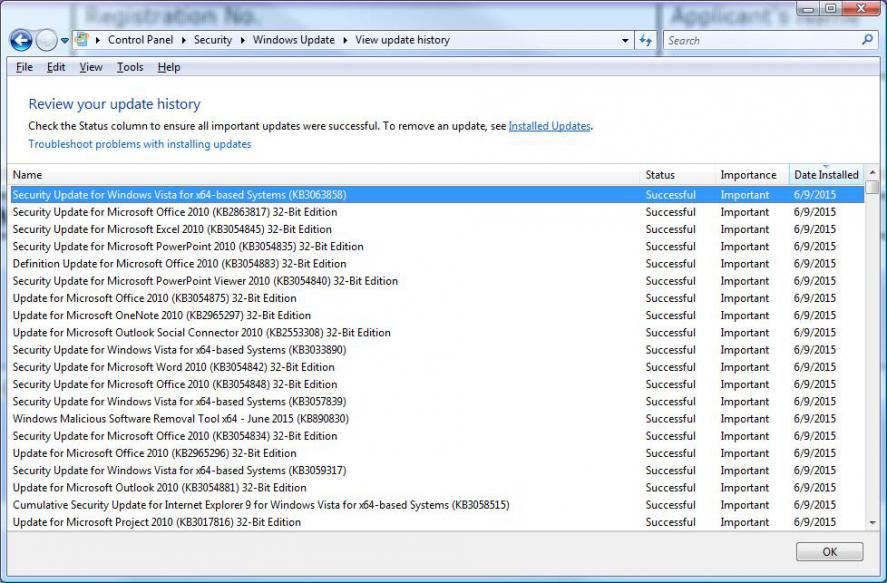This screenshot has width=887, height=583.
Task: Open the Tools menu
Action: click(130, 67)
